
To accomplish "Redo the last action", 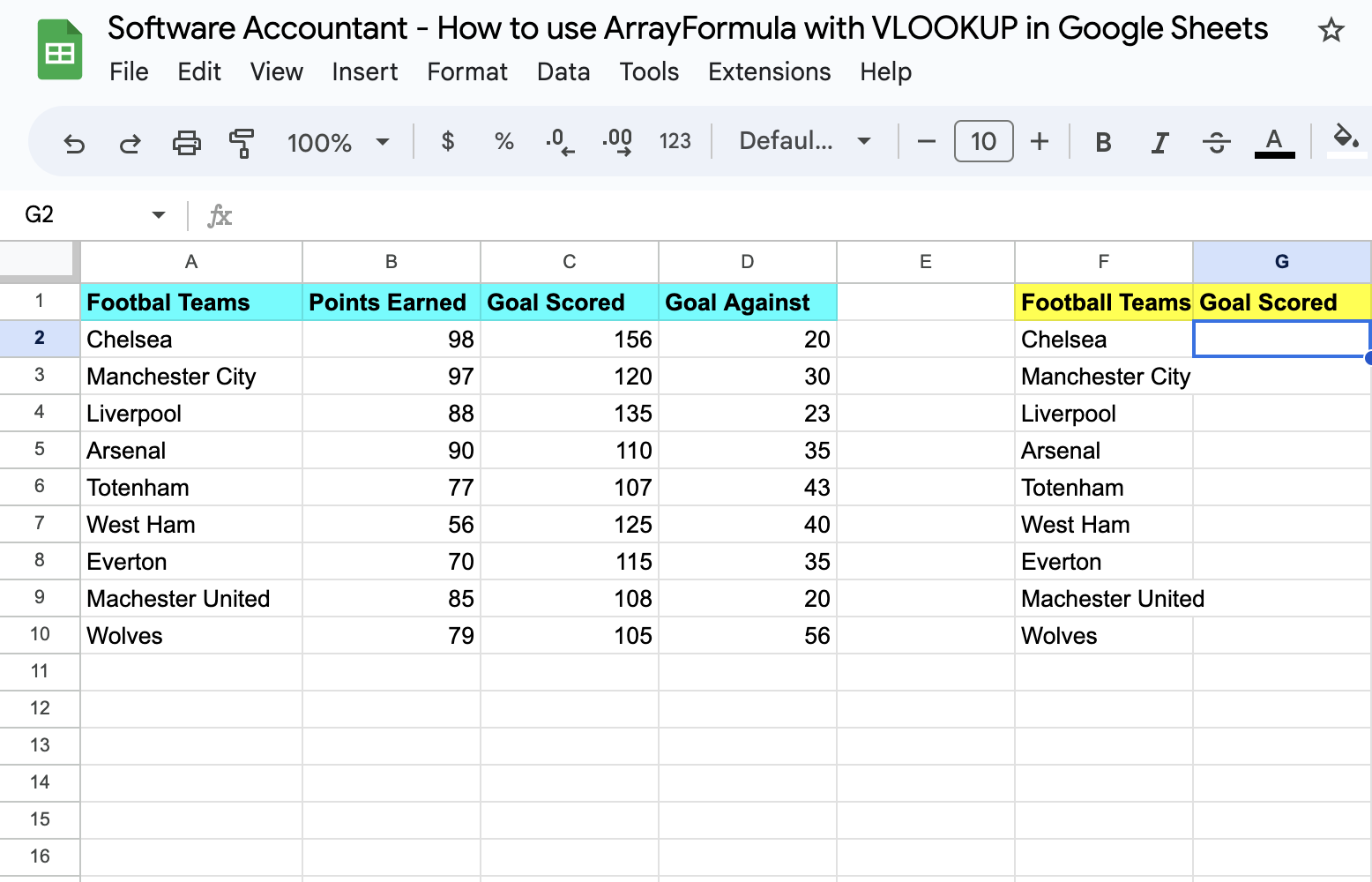I will point(130,142).
